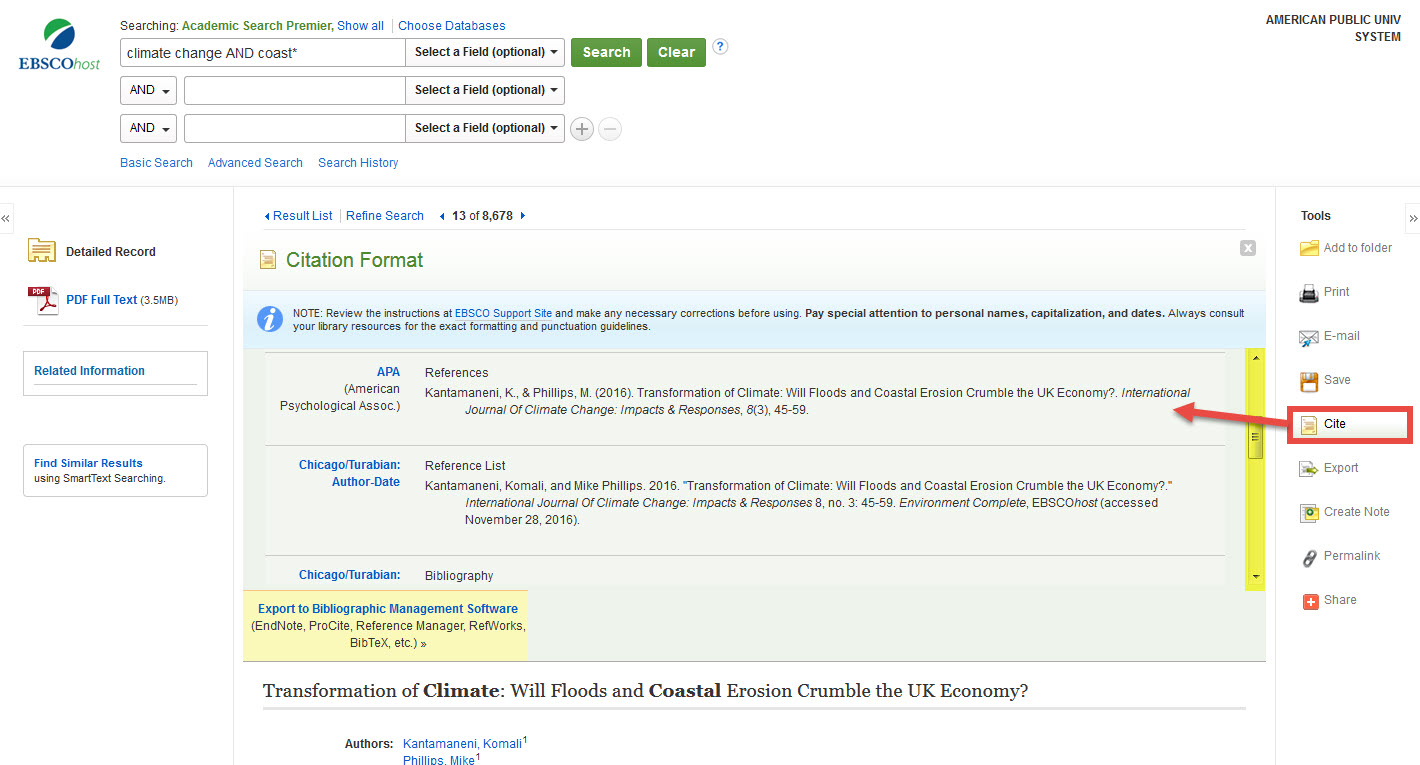
Task: Click the green Search button
Action: [606, 52]
